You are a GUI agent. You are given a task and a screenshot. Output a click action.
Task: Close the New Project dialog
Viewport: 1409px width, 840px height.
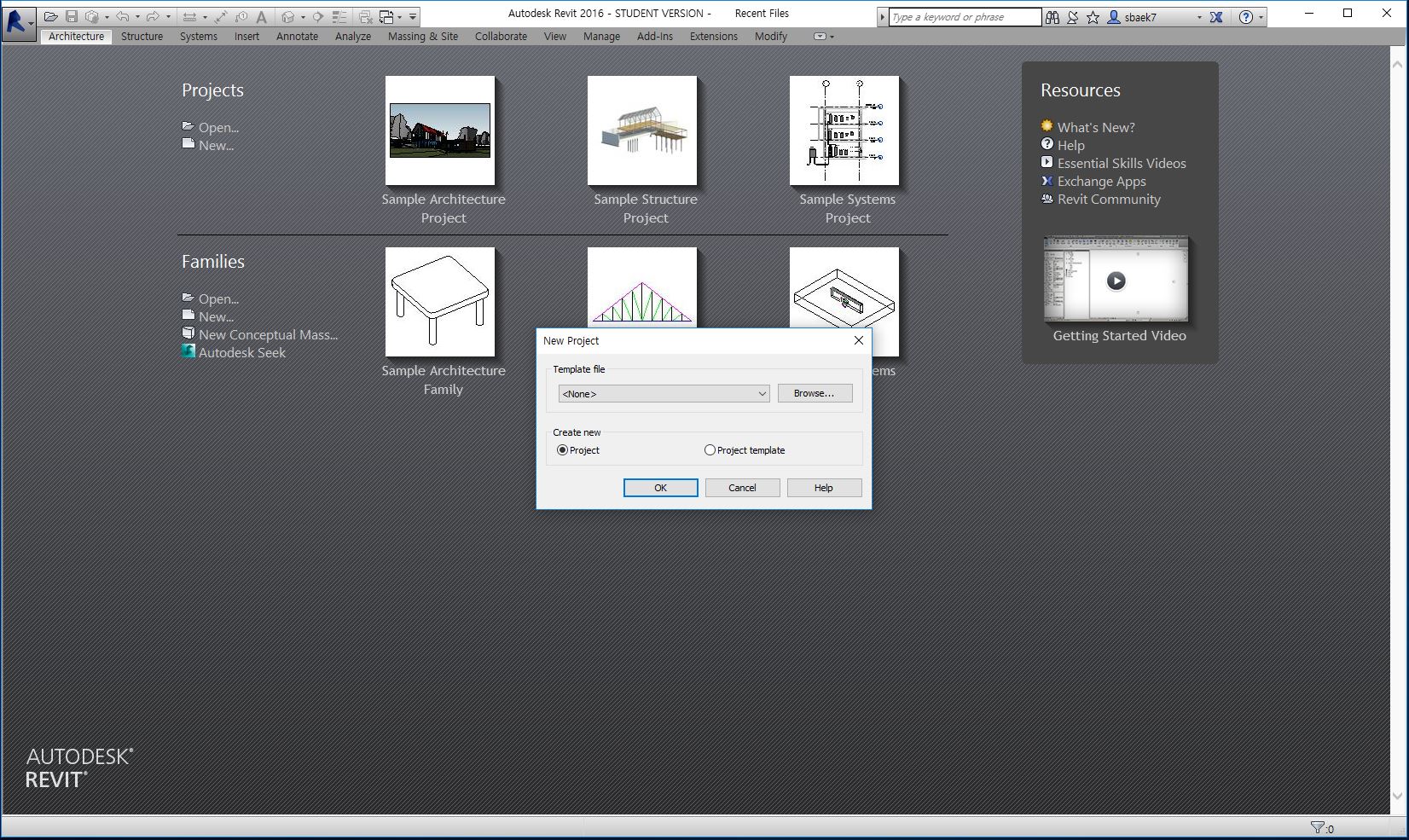tap(858, 340)
